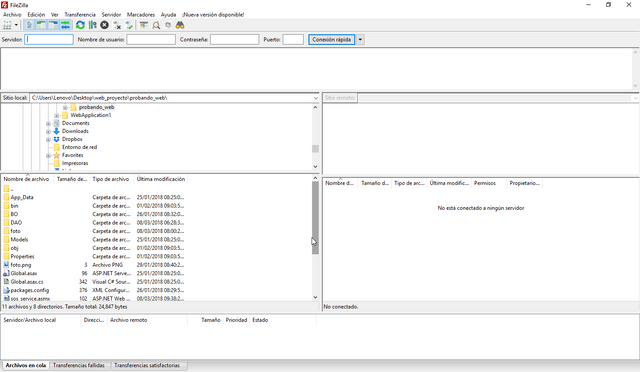Expand Dropbox tree node
The image size is (640, 372).
pyautogui.click(x=48, y=139)
